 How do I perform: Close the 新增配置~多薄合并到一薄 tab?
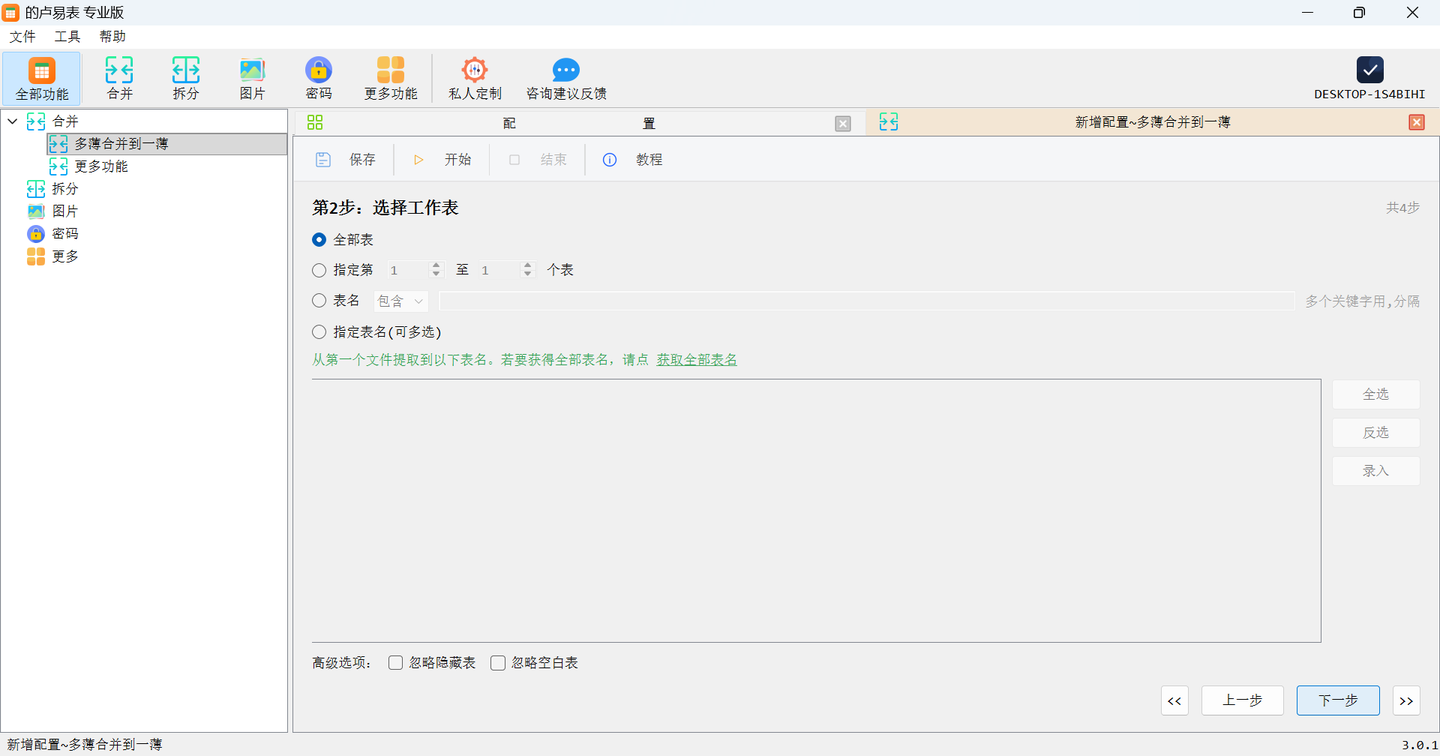coord(1416,122)
